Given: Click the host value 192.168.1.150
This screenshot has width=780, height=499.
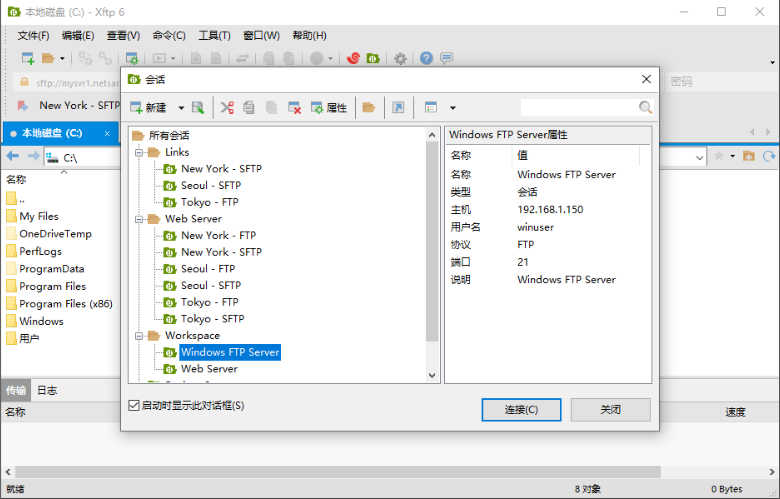Looking at the screenshot, I should [x=550, y=209].
